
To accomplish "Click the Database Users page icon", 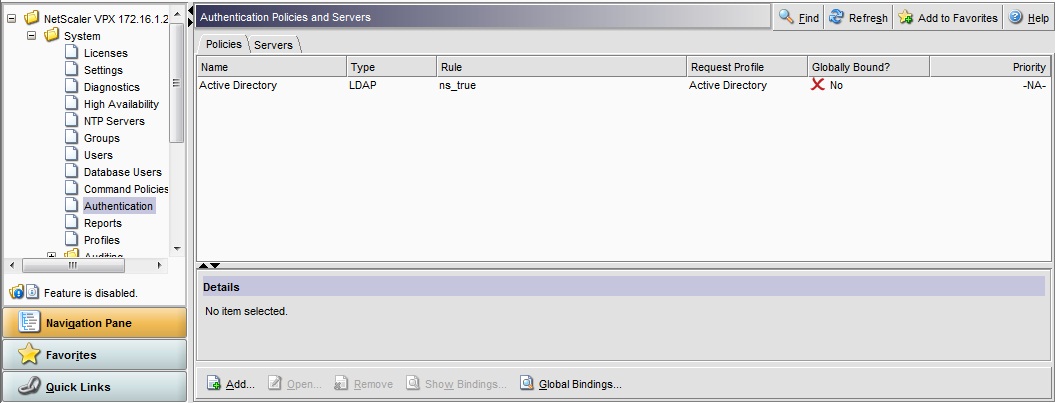I will click(x=71, y=171).
